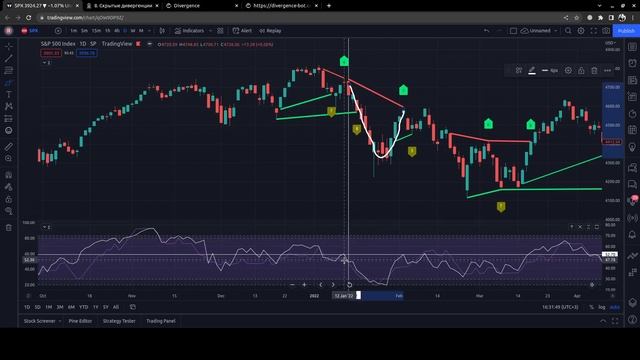Viewport: 640px width, 360px height.
Task: Open the go-to-date calendar icon
Action: [x=133, y=307]
